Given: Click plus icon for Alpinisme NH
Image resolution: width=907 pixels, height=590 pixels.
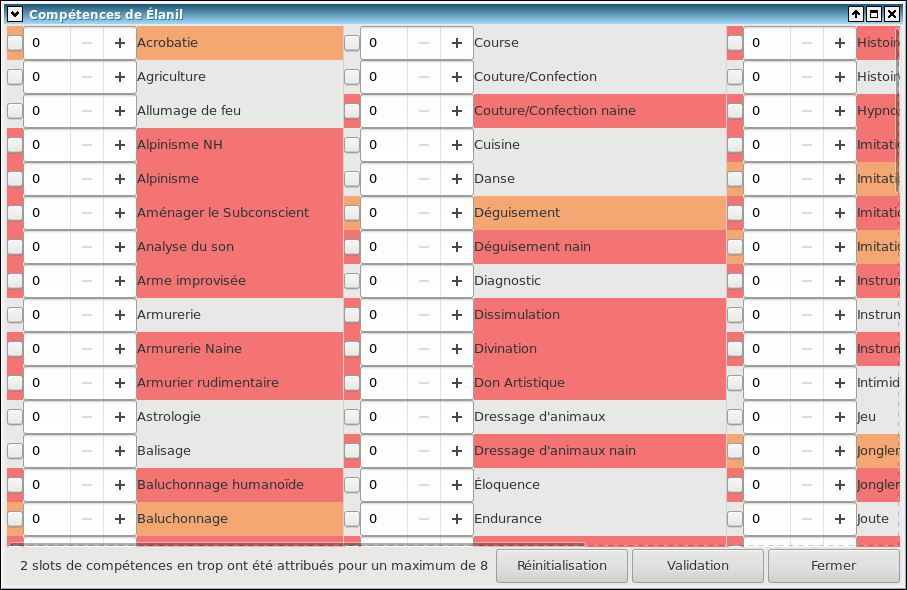Looking at the screenshot, I should tap(119, 145).
